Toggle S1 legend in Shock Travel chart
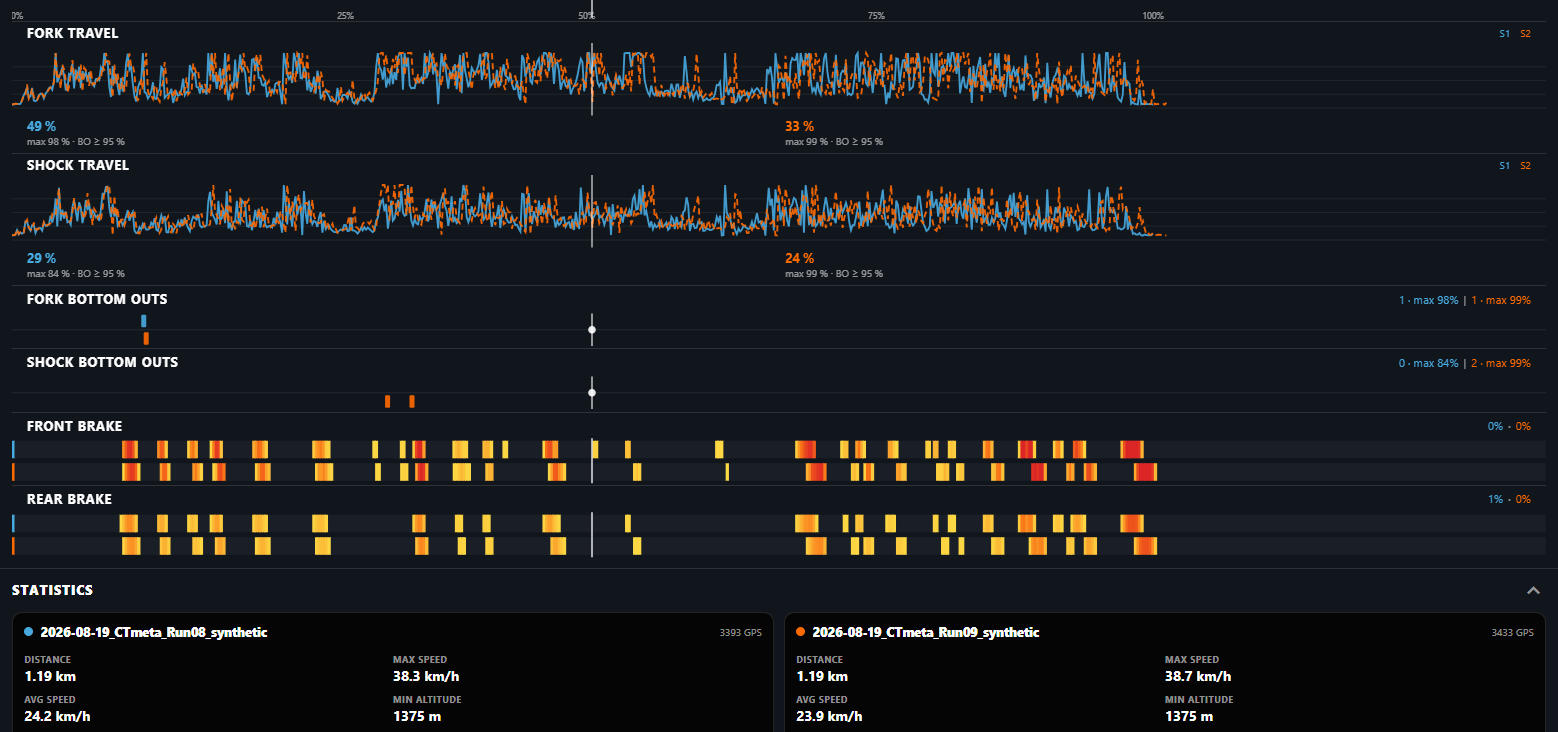This screenshot has width=1558, height=732. [x=1505, y=166]
